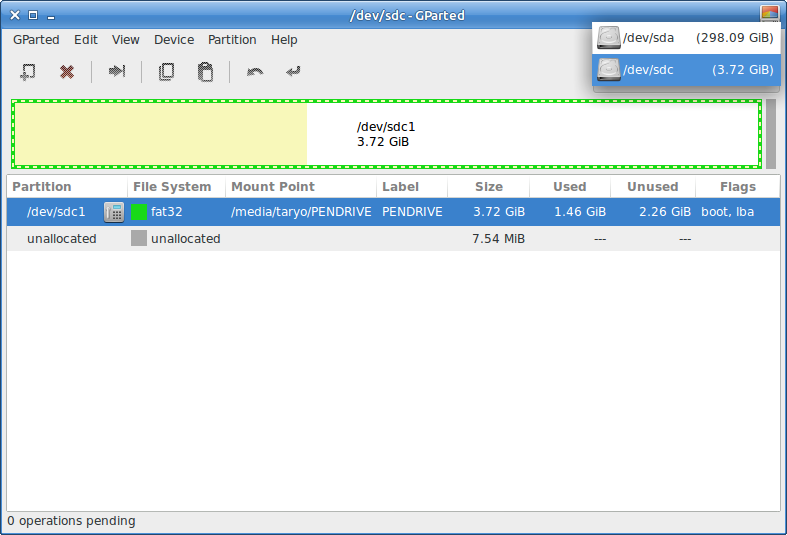
Task: Click the Unused column header
Action: (652, 187)
